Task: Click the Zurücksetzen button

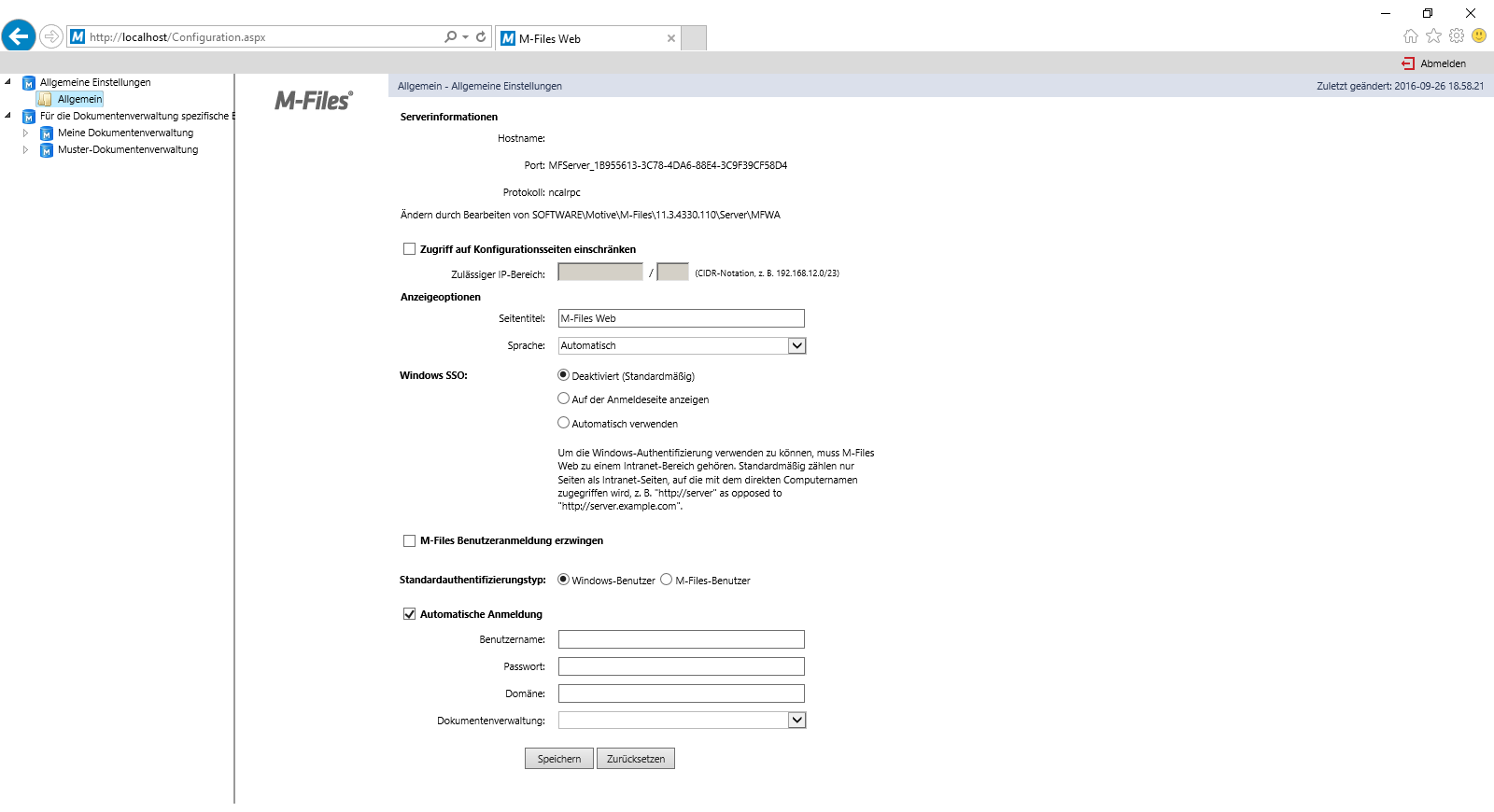Action: point(635,759)
